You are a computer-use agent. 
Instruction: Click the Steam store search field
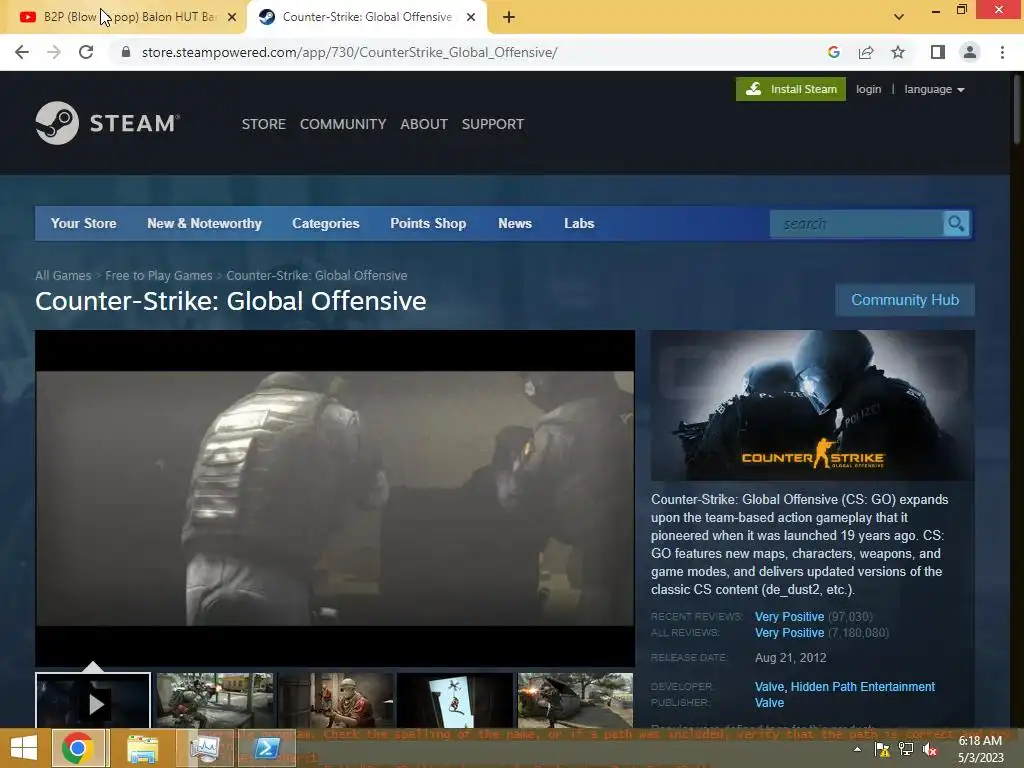coord(857,223)
